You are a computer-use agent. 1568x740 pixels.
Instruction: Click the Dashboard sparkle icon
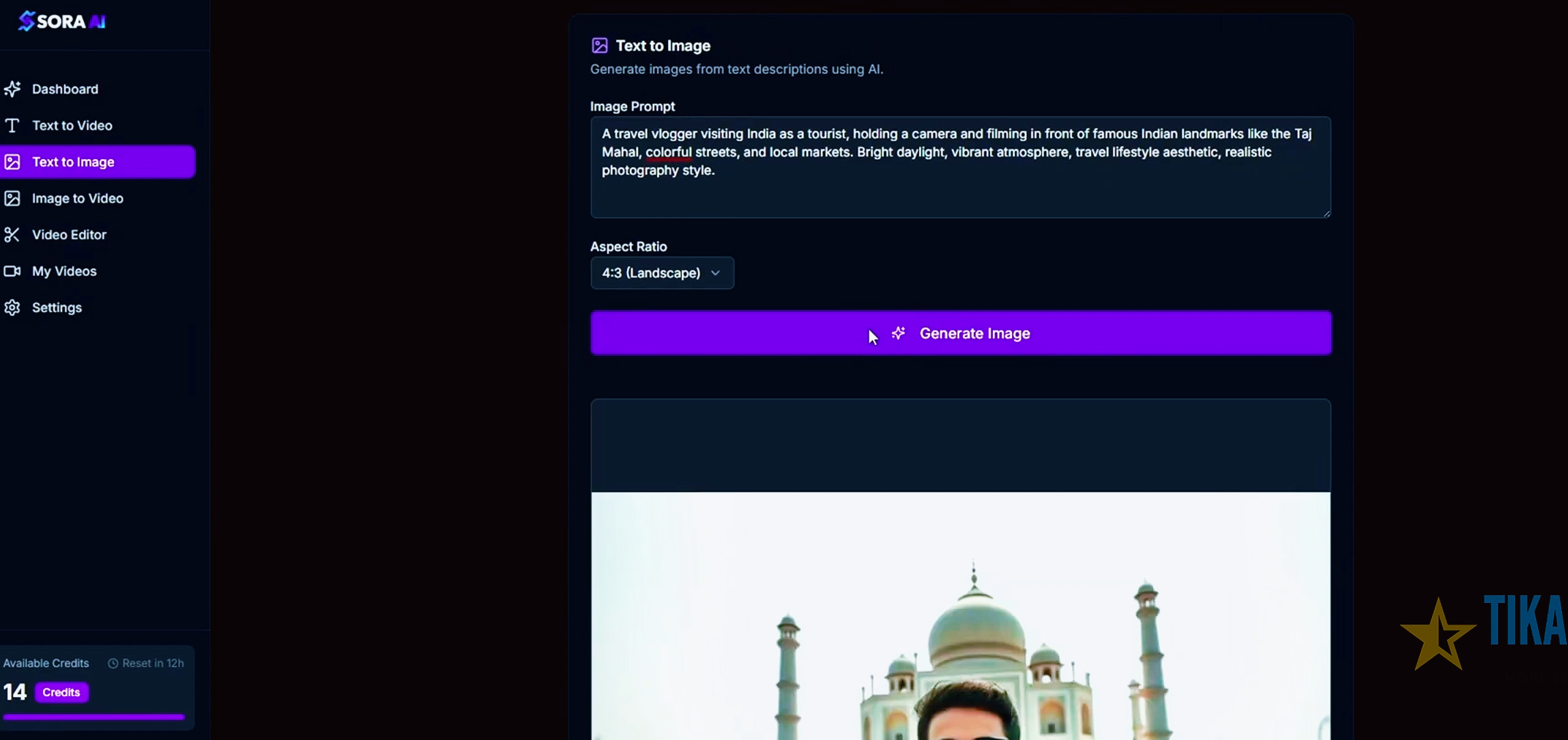click(13, 89)
